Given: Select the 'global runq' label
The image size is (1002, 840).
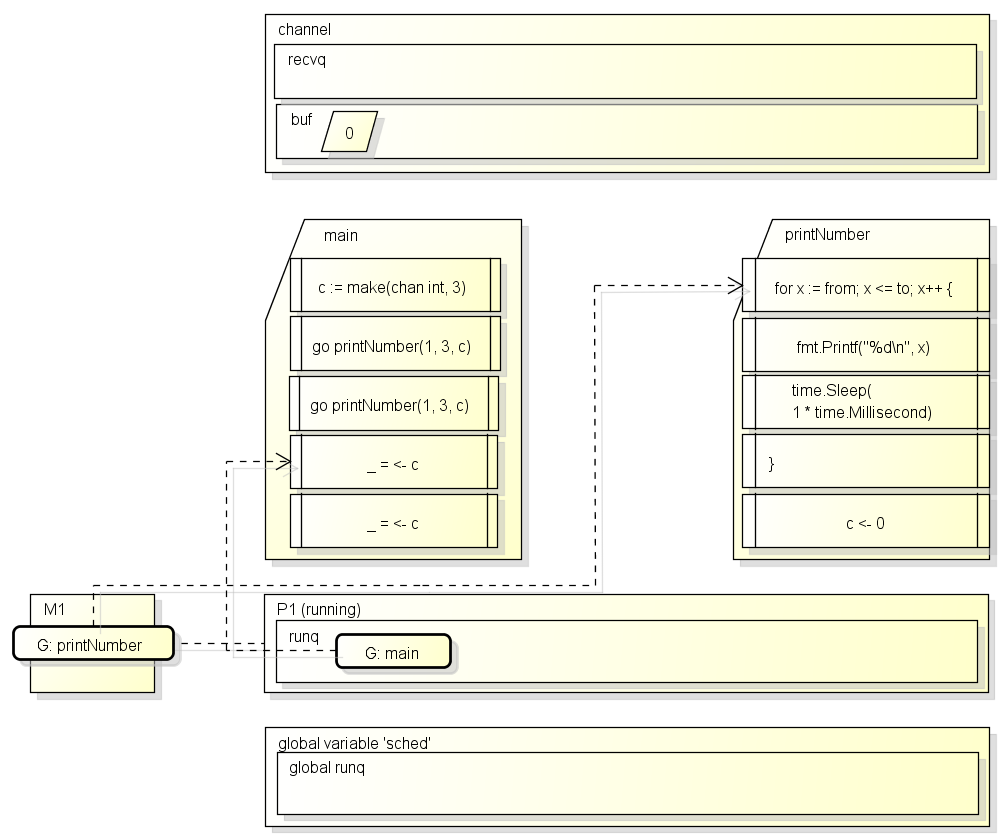Looking at the screenshot, I should pos(327,767).
